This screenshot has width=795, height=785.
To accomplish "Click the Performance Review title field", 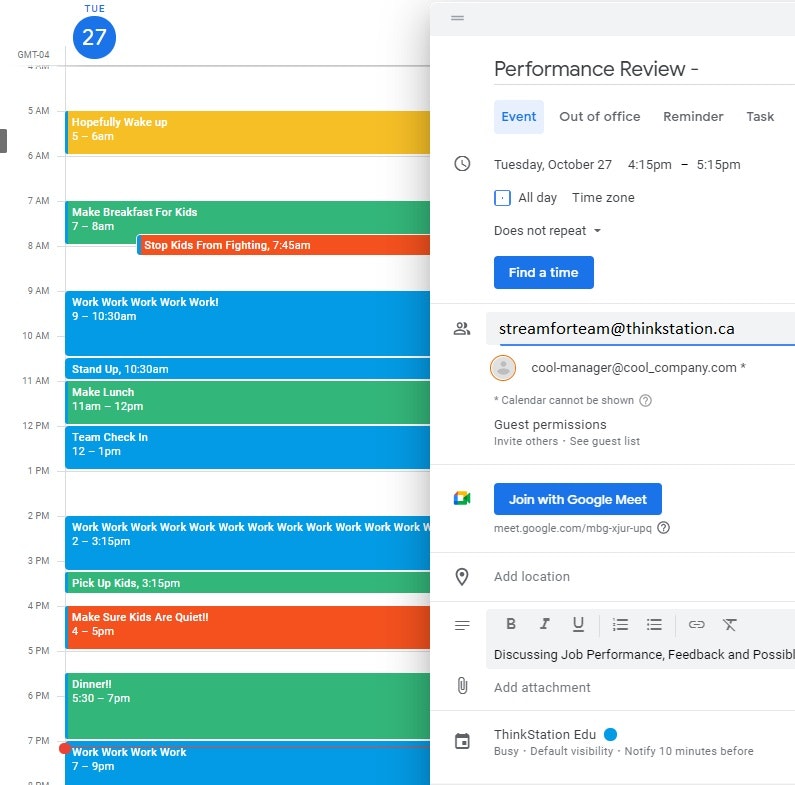I will click(x=644, y=69).
